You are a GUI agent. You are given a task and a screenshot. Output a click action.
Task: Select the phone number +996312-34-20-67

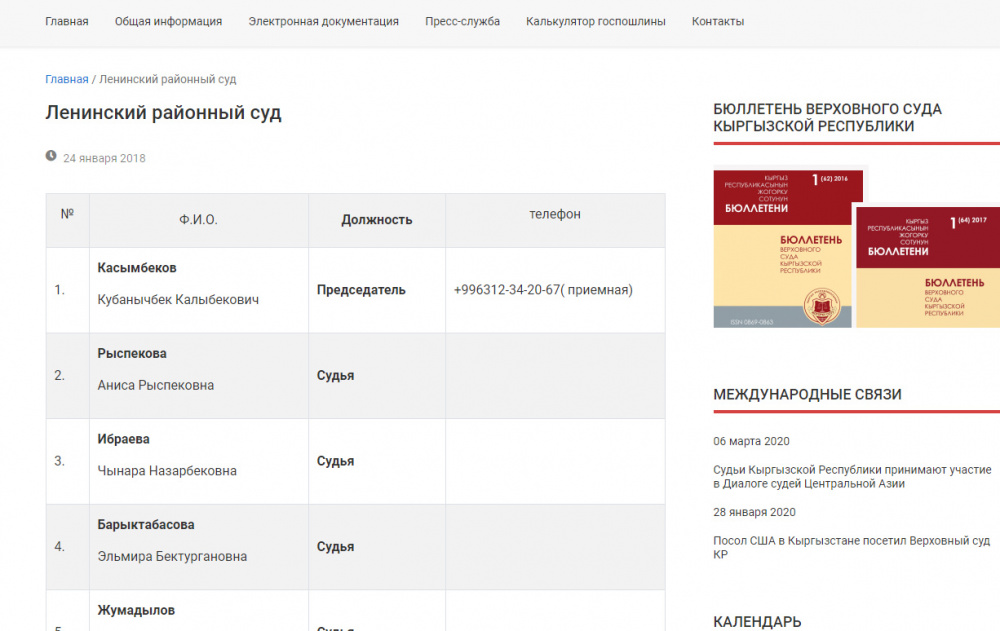[x=542, y=290]
